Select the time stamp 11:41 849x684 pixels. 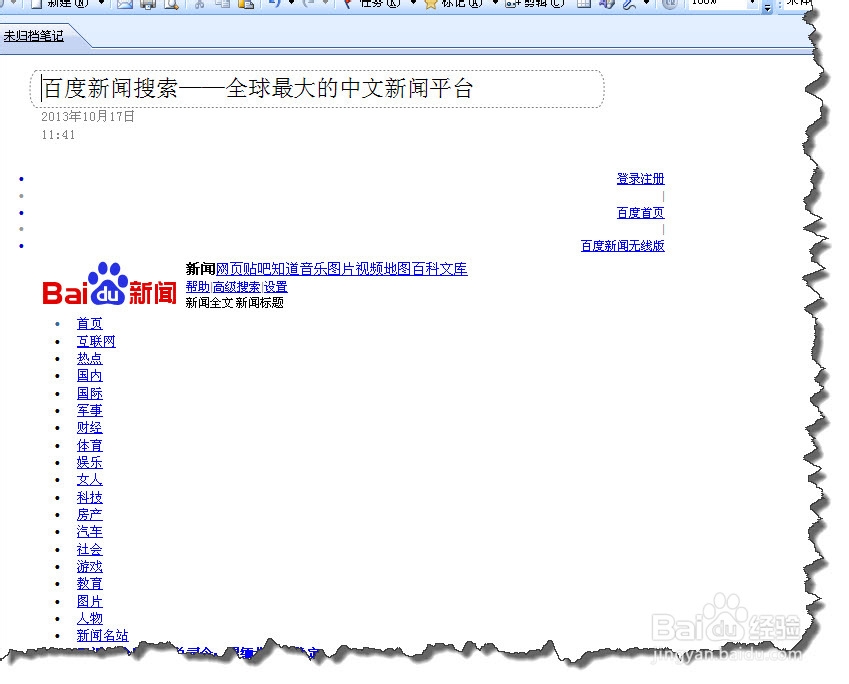(58, 135)
